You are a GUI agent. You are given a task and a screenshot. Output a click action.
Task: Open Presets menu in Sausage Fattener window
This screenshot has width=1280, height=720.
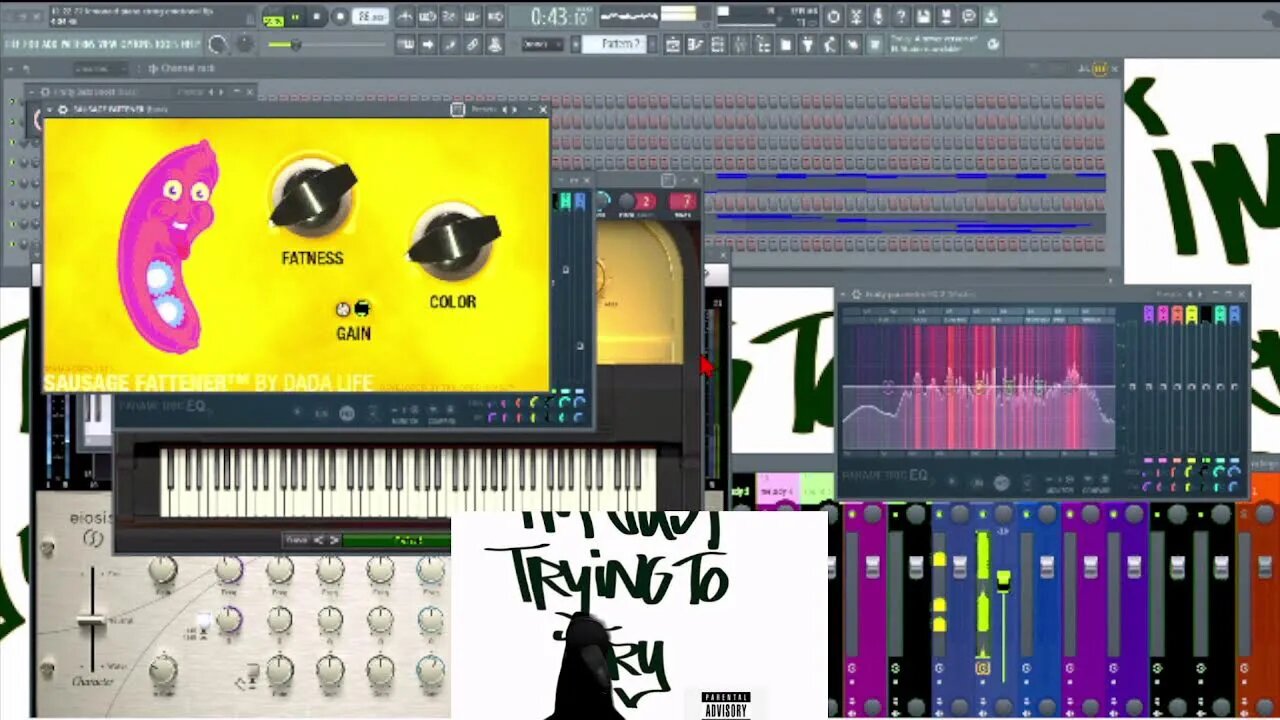[x=482, y=109]
